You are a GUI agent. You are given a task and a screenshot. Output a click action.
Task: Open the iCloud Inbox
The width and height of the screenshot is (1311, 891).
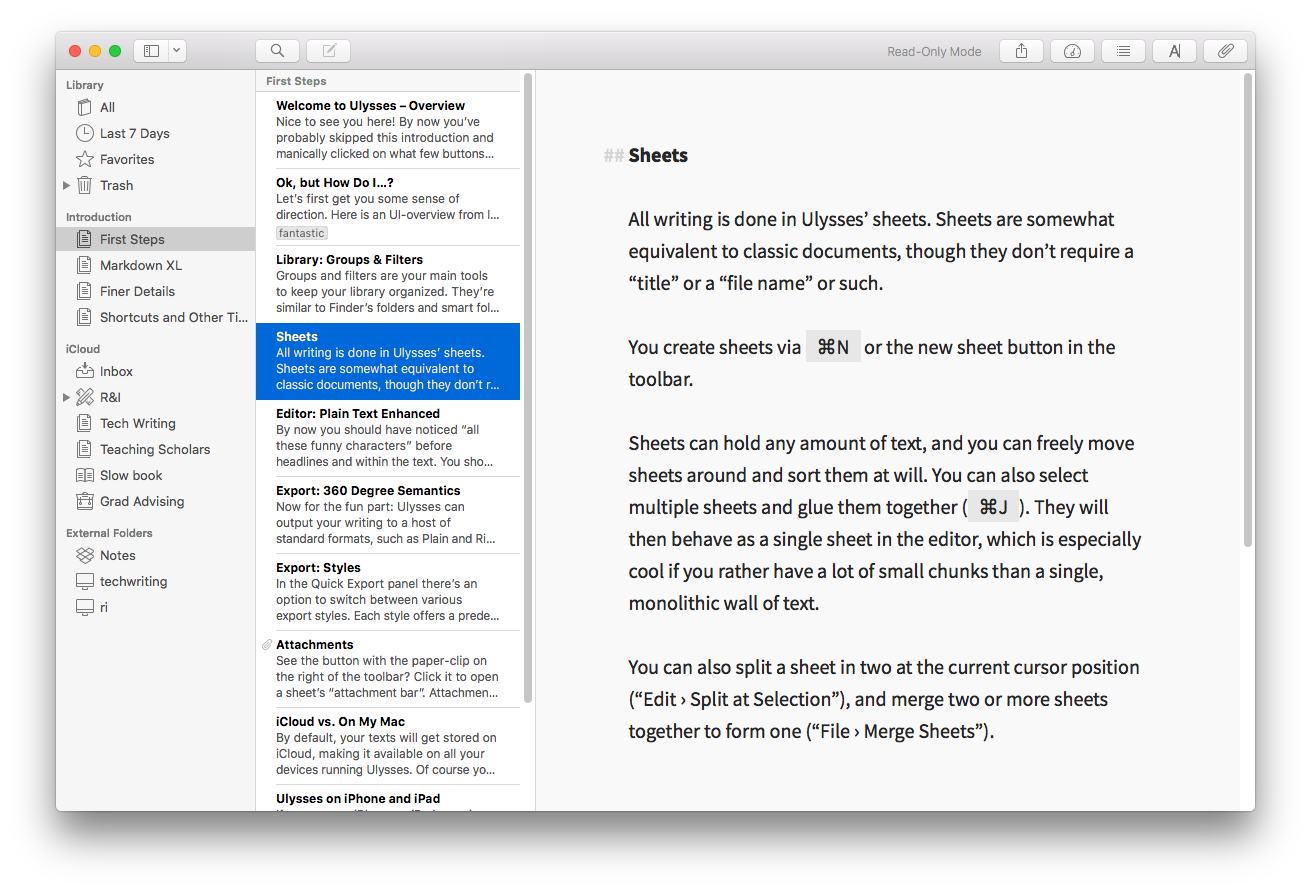click(x=118, y=371)
